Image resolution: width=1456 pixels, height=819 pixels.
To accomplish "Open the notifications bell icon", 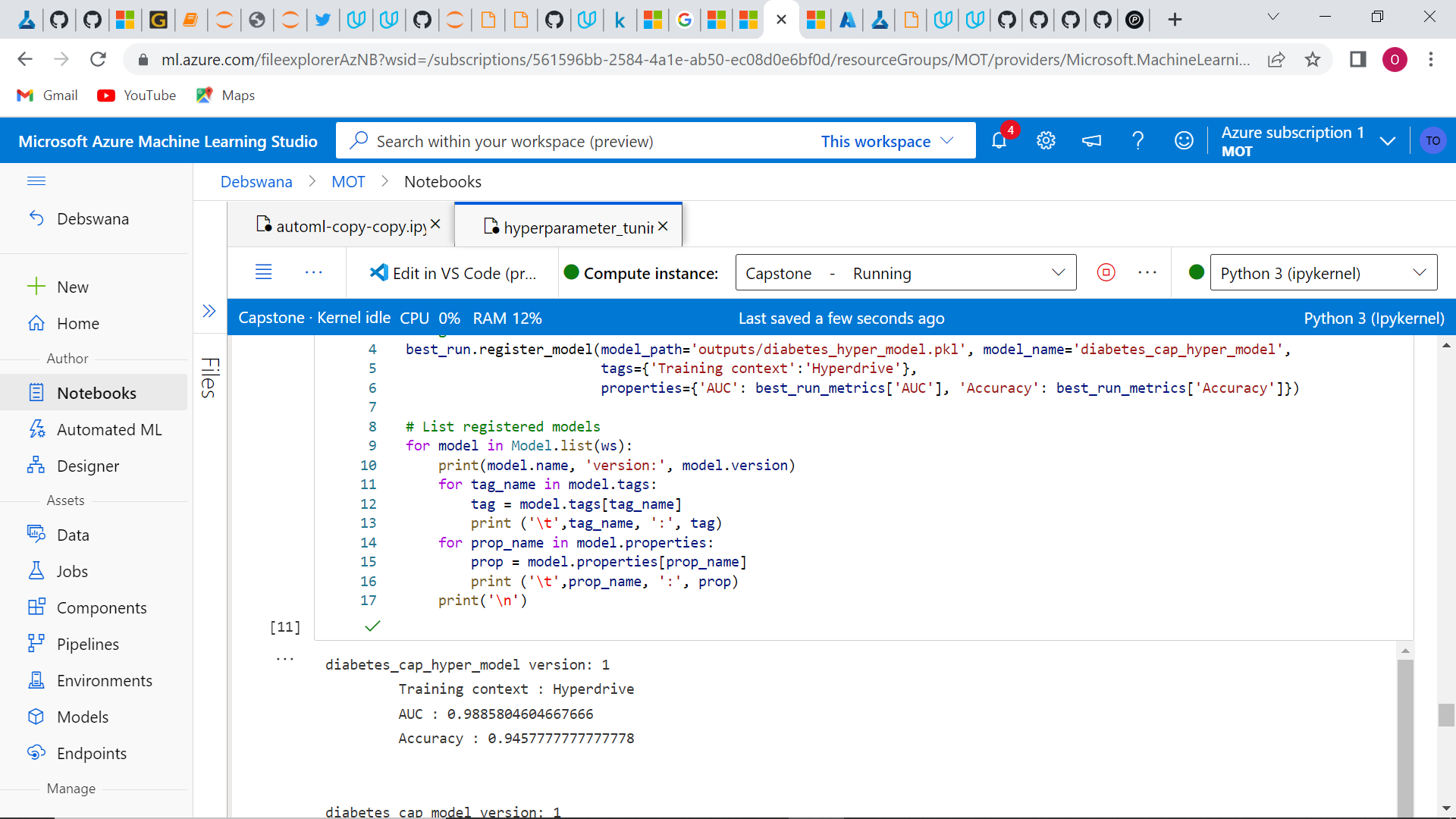I will [x=999, y=141].
